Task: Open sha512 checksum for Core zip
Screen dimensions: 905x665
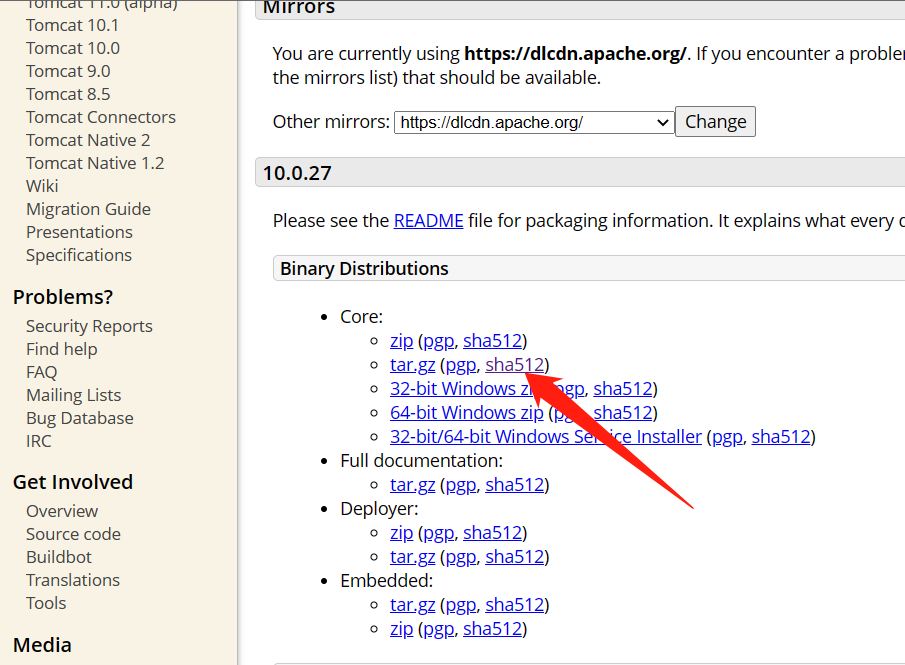Action: click(492, 341)
